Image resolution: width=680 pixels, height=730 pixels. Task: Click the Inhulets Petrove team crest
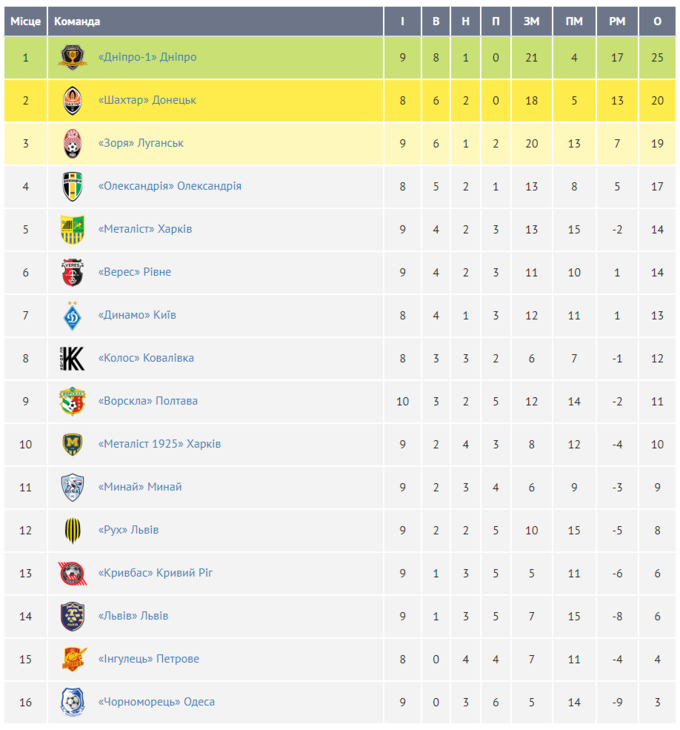pyautogui.click(x=73, y=659)
